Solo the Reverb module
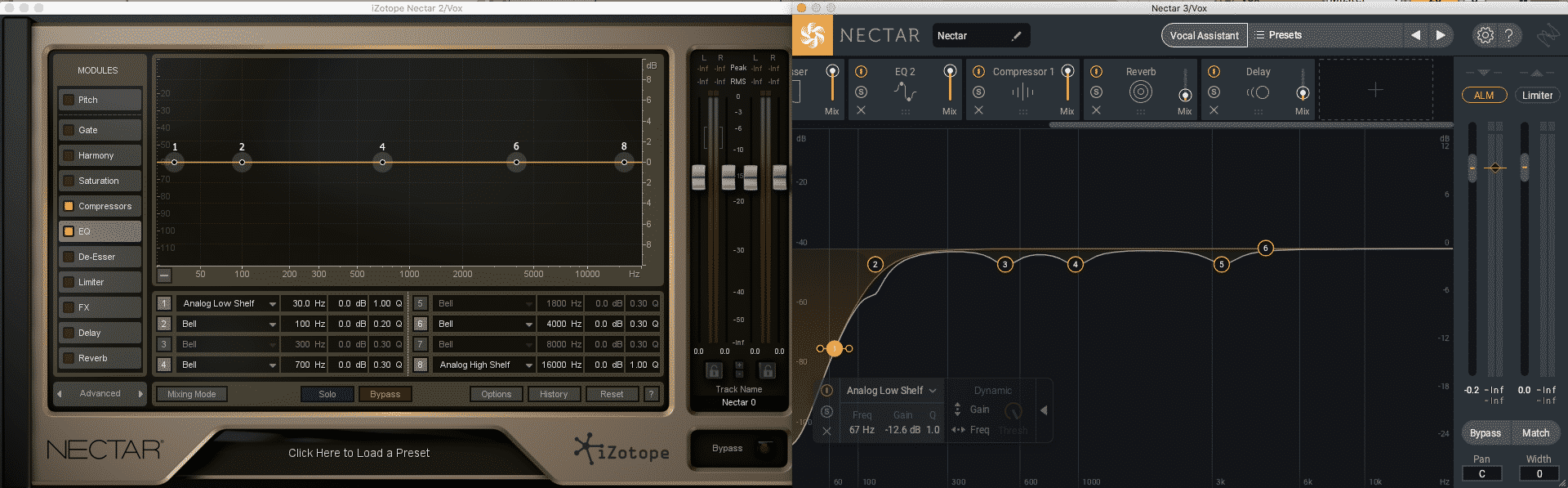Screen dimensions: 1568x488 [1096, 92]
